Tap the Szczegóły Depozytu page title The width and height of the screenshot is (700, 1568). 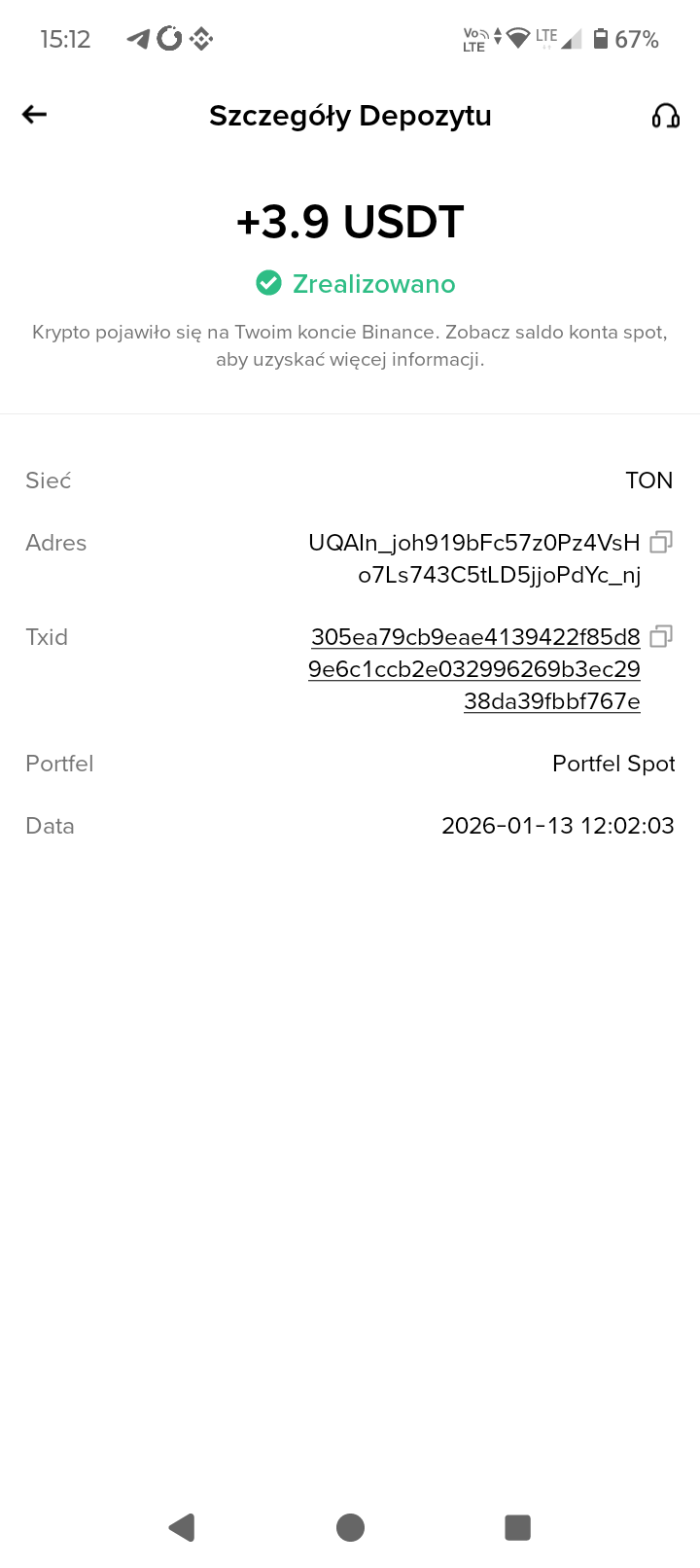click(x=350, y=116)
